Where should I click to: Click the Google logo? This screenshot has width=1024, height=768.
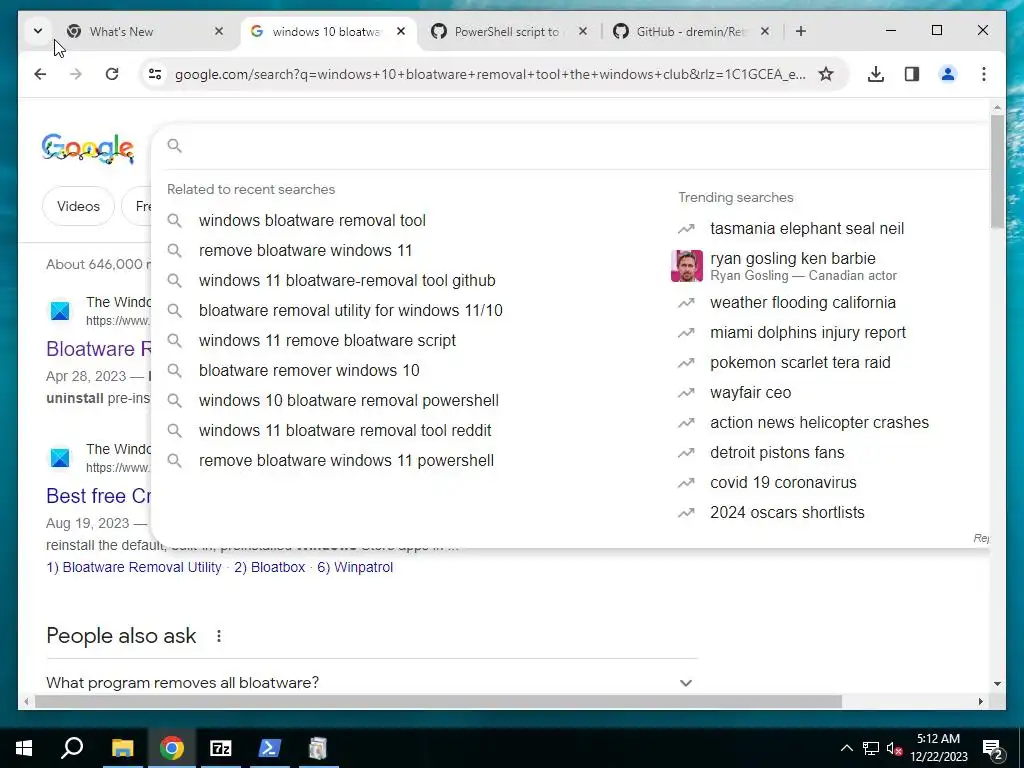(x=88, y=148)
